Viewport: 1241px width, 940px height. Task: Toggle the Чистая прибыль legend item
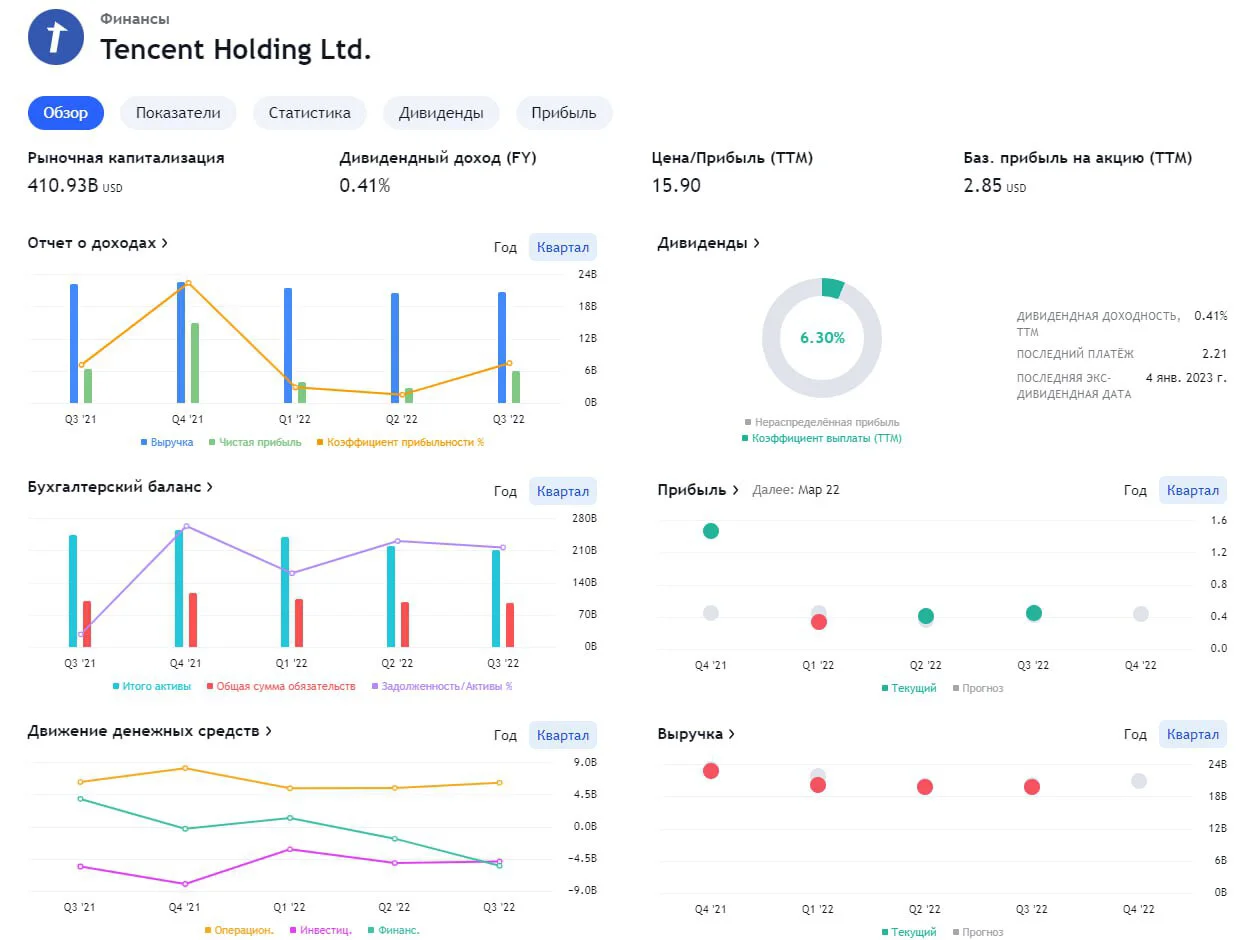point(255,442)
